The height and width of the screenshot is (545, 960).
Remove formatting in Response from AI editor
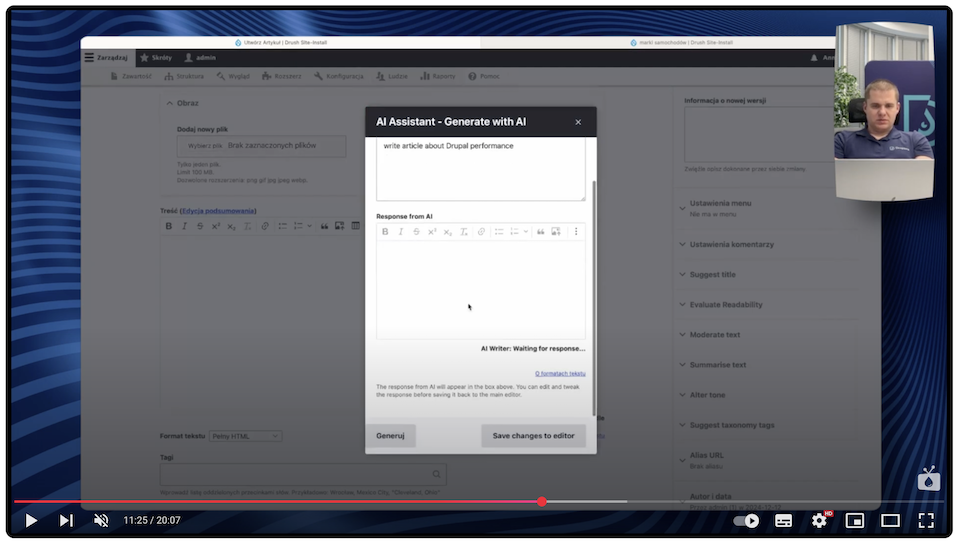point(463,231)
